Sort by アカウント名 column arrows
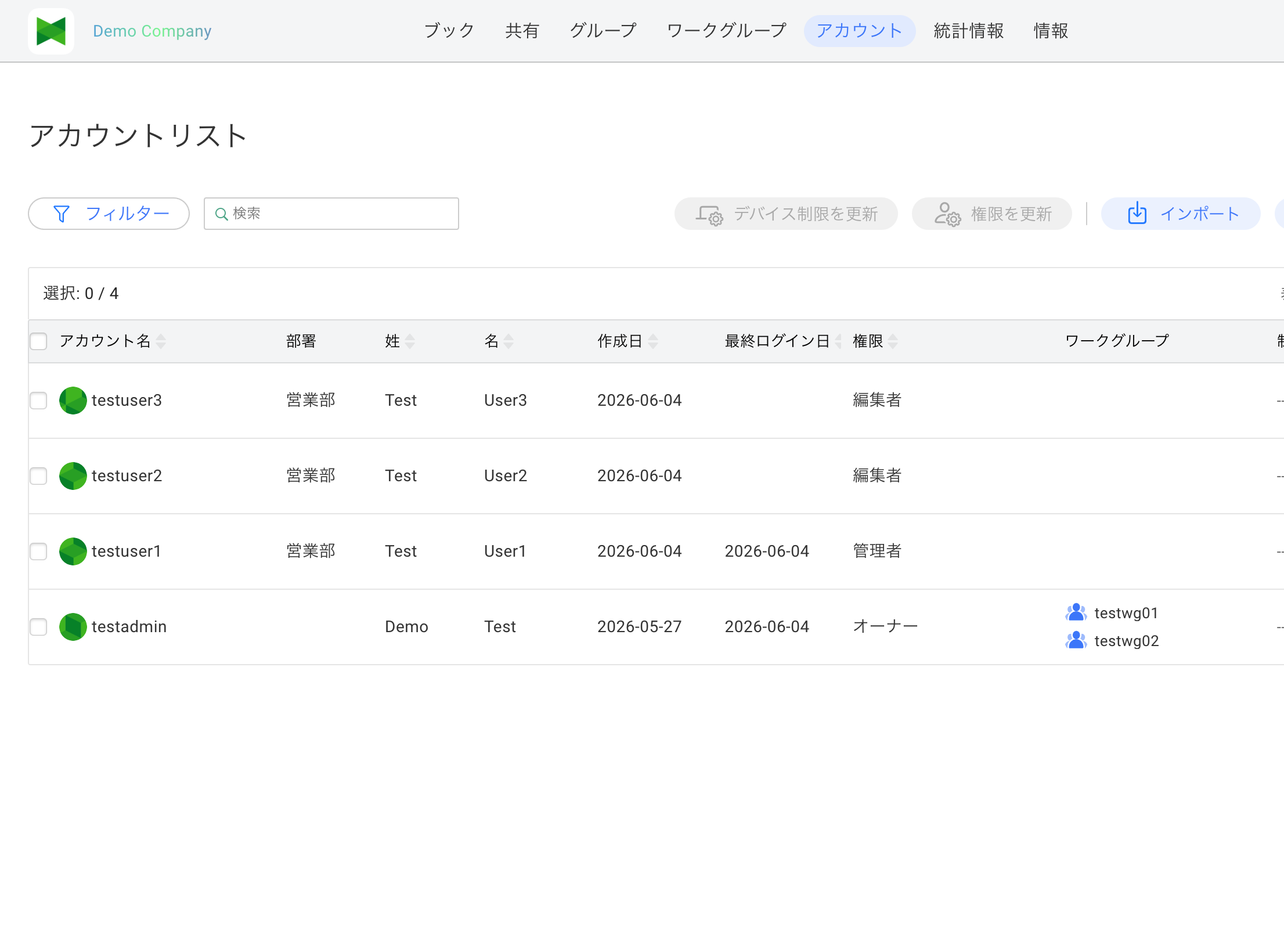The image size is (1284, 952). click(161, 341)
